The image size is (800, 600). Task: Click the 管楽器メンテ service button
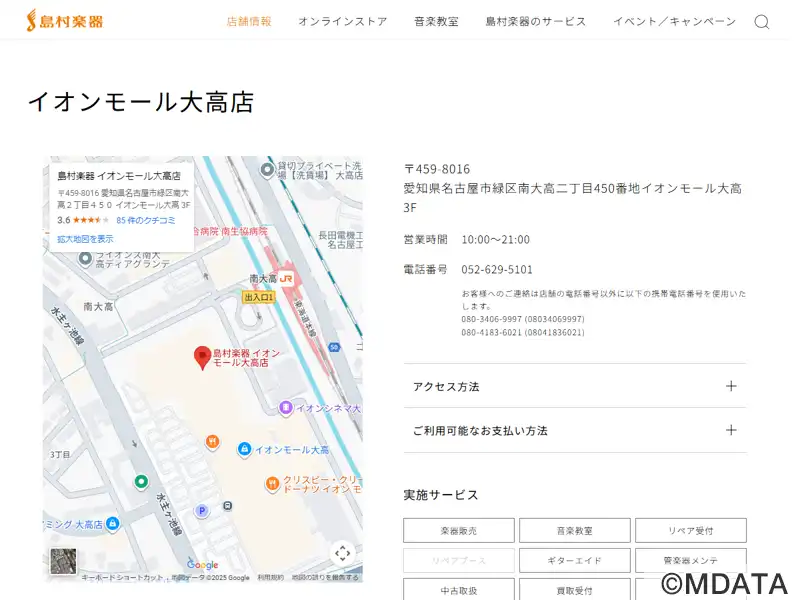(691, 560)
